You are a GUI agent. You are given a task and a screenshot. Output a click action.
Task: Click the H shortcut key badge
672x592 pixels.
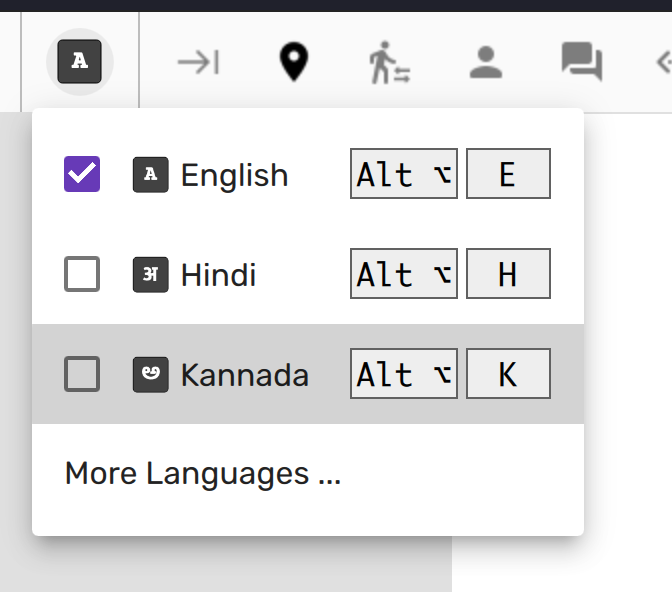tap(508, 275)
